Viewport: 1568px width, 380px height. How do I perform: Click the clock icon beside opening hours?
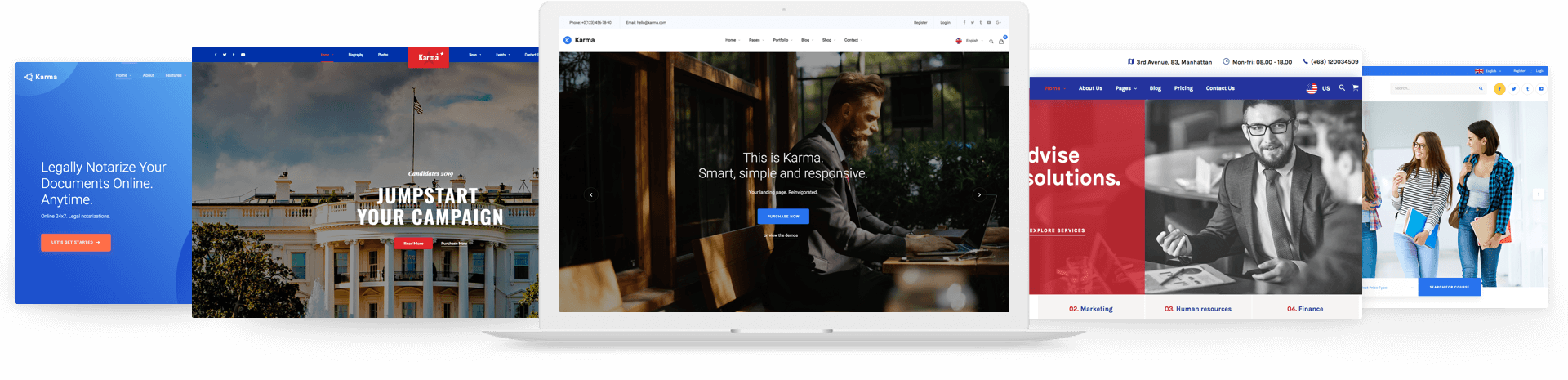pyautogui.click(x=1226, y=61)
